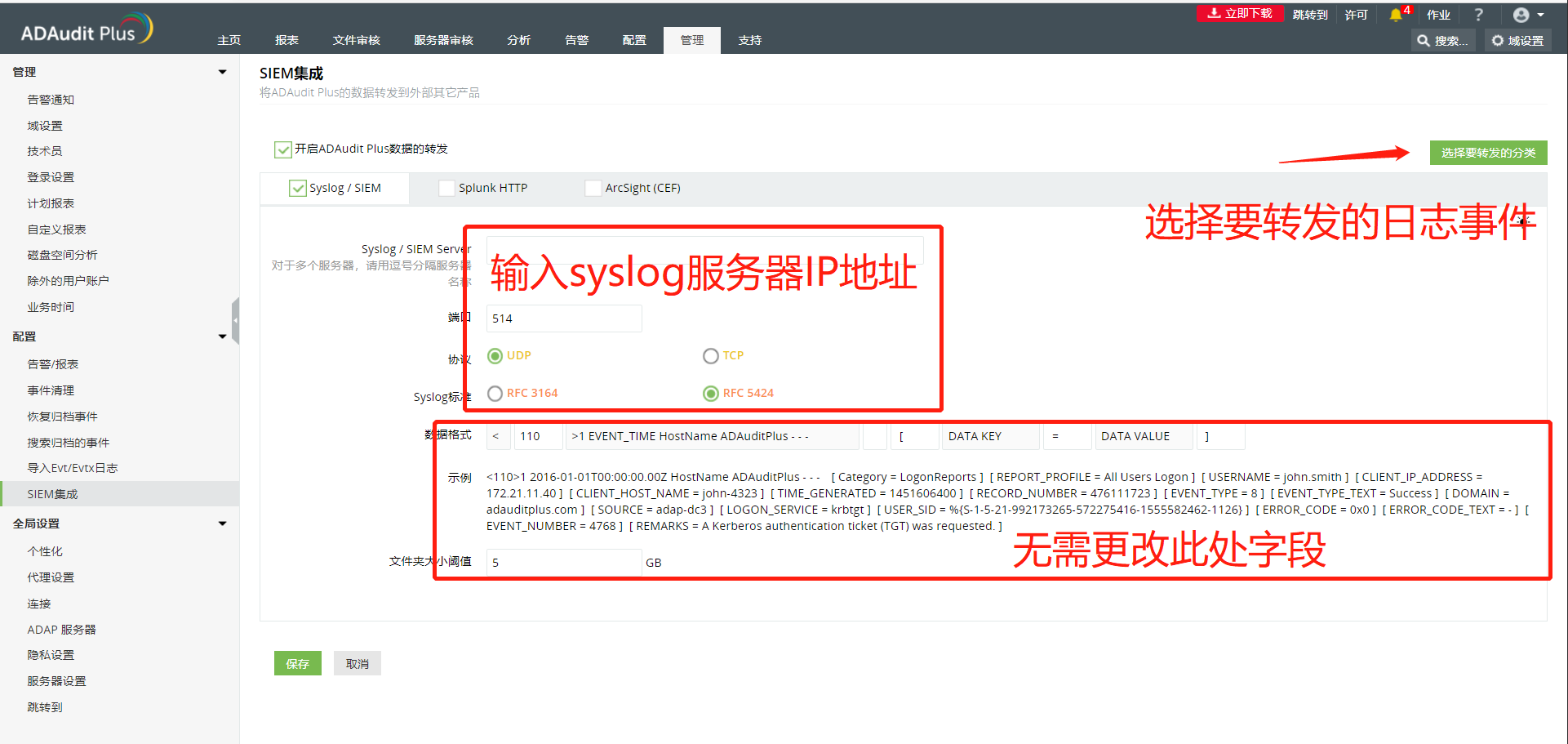Open 域设置 in sidebar

point(45,126)
